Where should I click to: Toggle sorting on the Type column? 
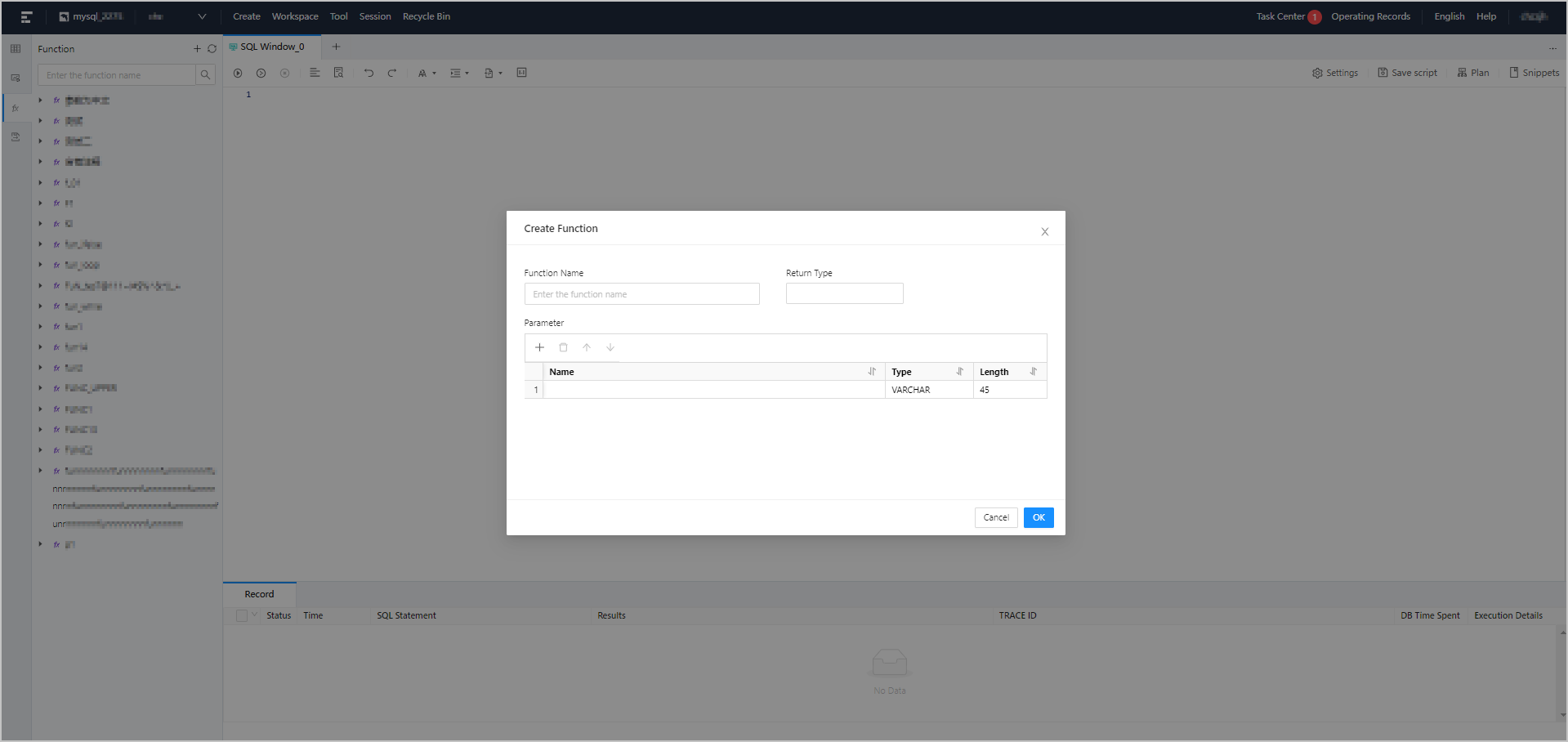coord(960,372)
